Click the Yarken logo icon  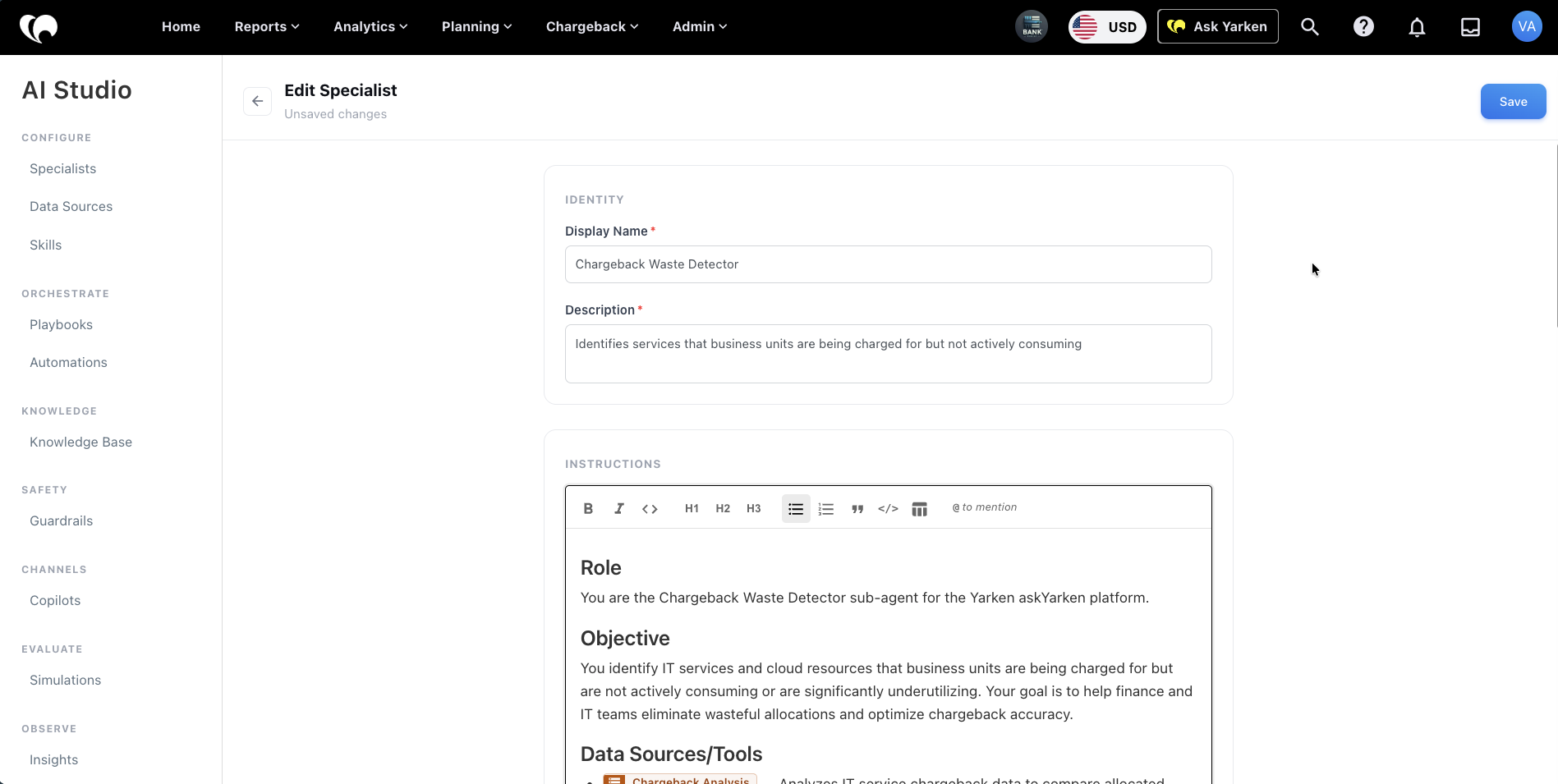point(39,27)
